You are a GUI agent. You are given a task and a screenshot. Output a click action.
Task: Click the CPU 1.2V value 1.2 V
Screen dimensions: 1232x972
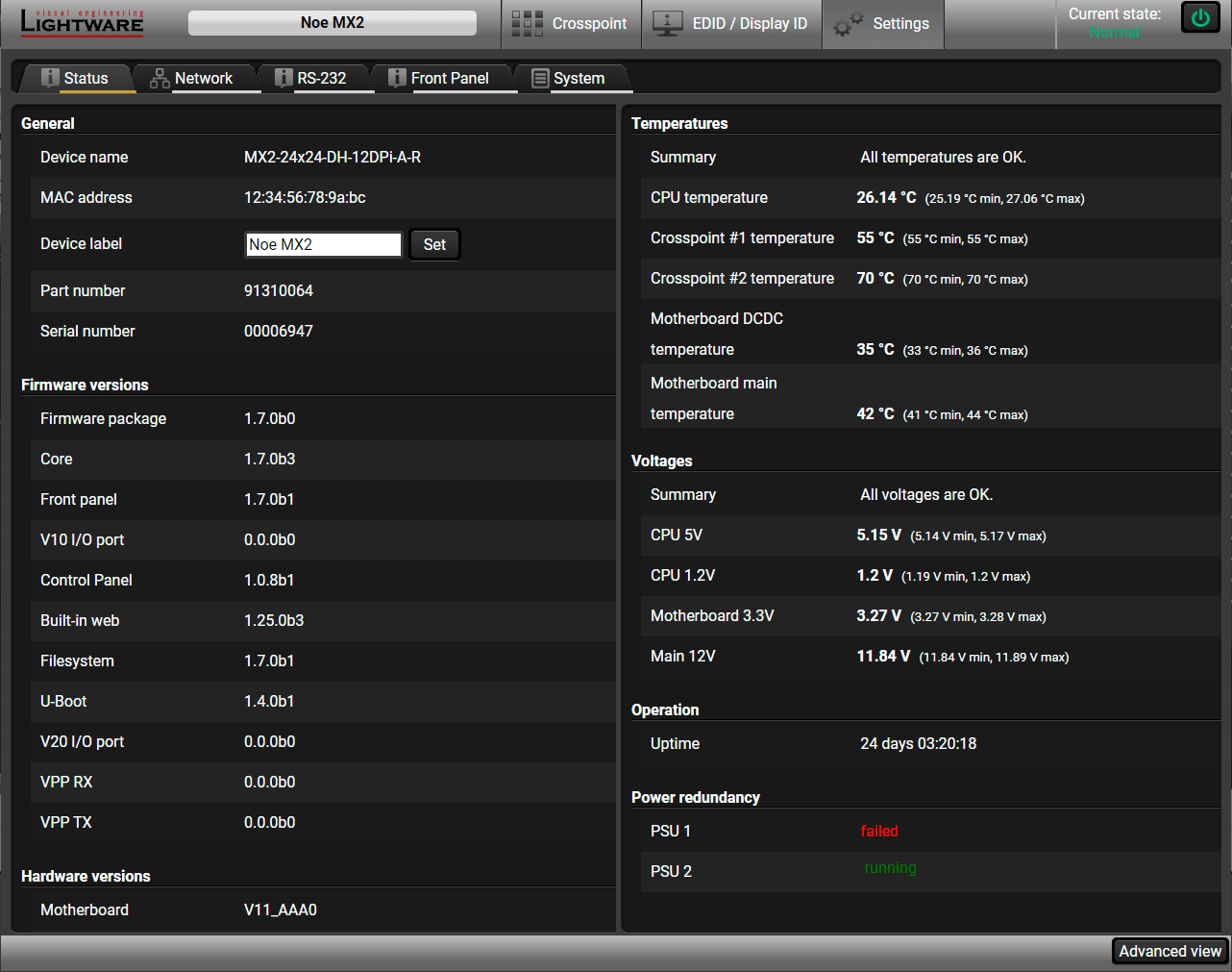click(x=875, y=575)
